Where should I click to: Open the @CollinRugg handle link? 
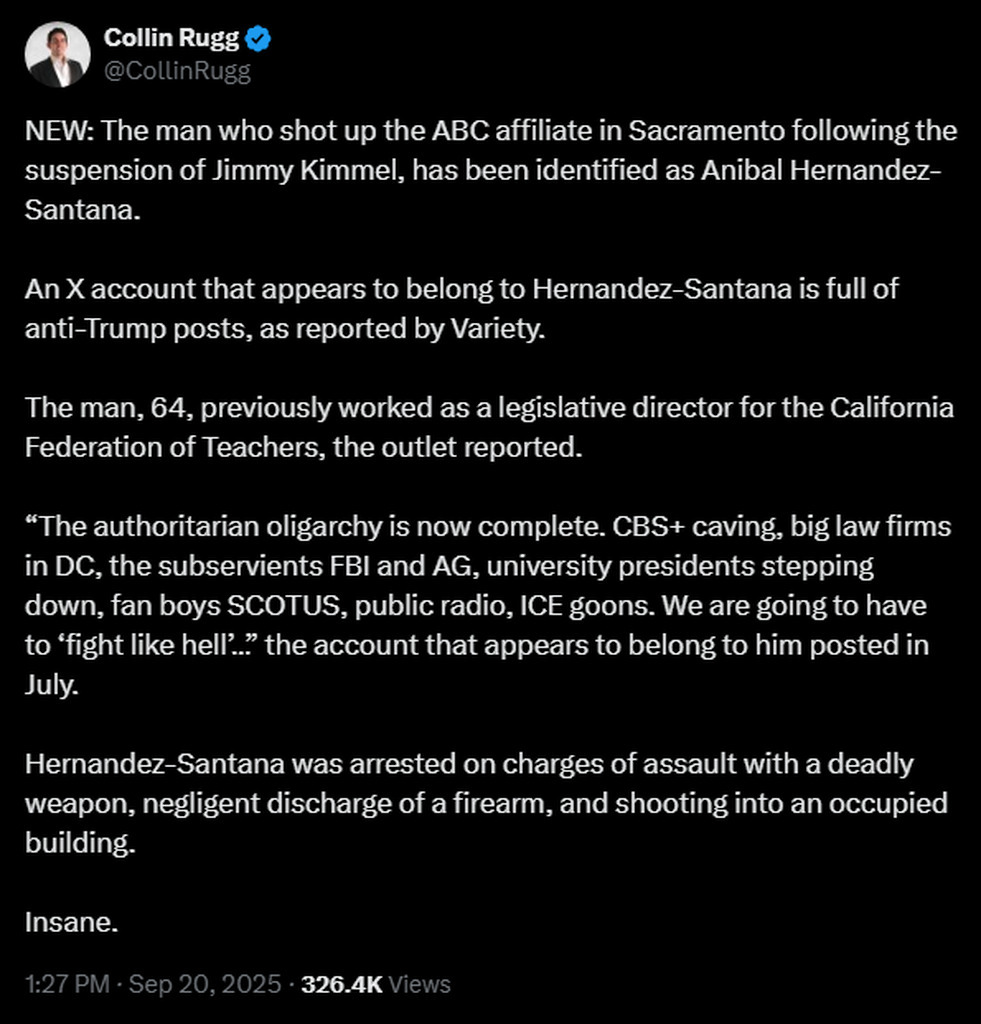(177, 71)
